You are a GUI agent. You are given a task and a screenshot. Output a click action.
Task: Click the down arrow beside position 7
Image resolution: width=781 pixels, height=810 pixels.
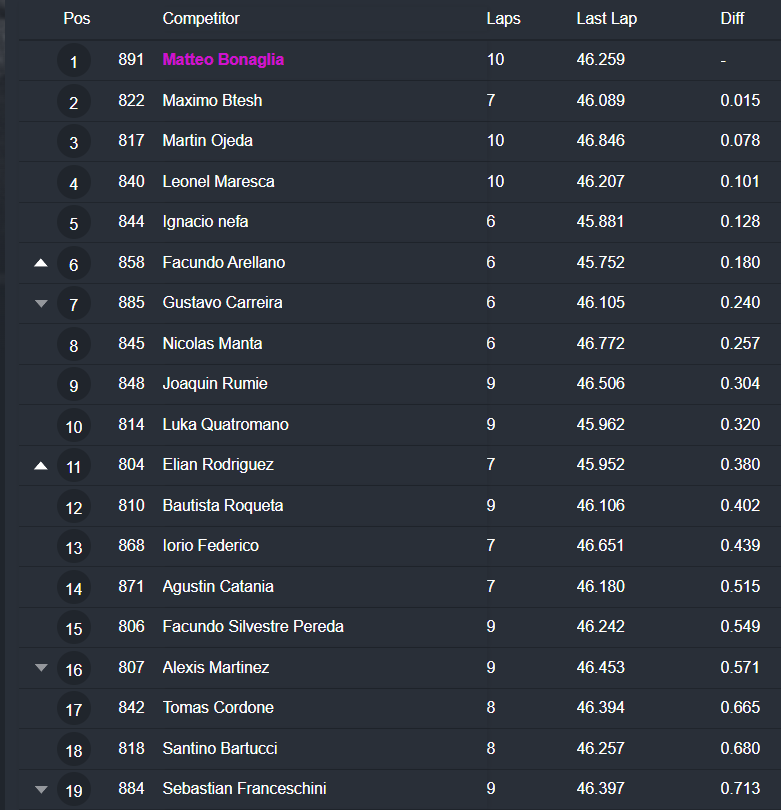tap(41, 303)
